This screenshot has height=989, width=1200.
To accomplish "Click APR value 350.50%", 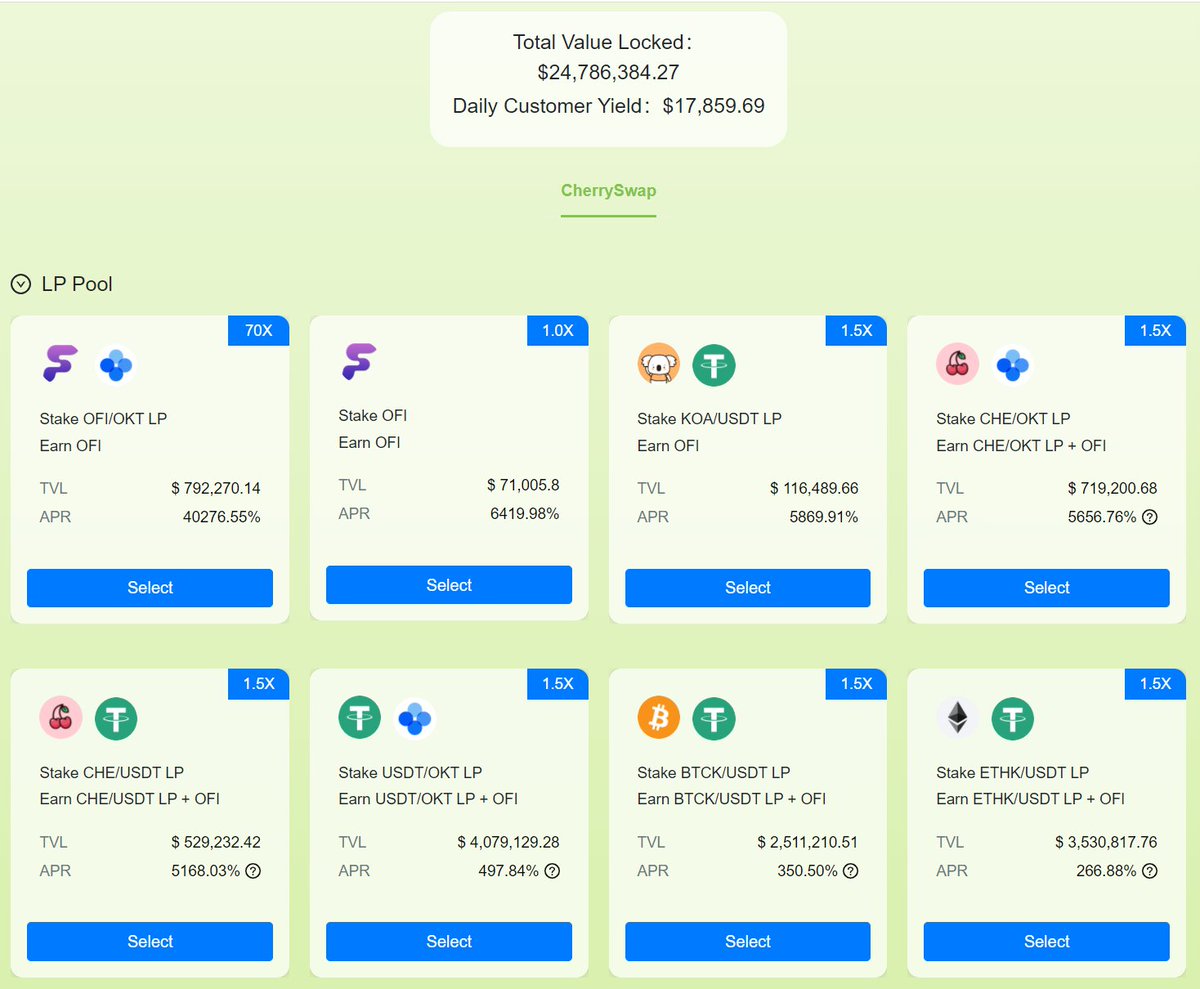I will 807,870.
